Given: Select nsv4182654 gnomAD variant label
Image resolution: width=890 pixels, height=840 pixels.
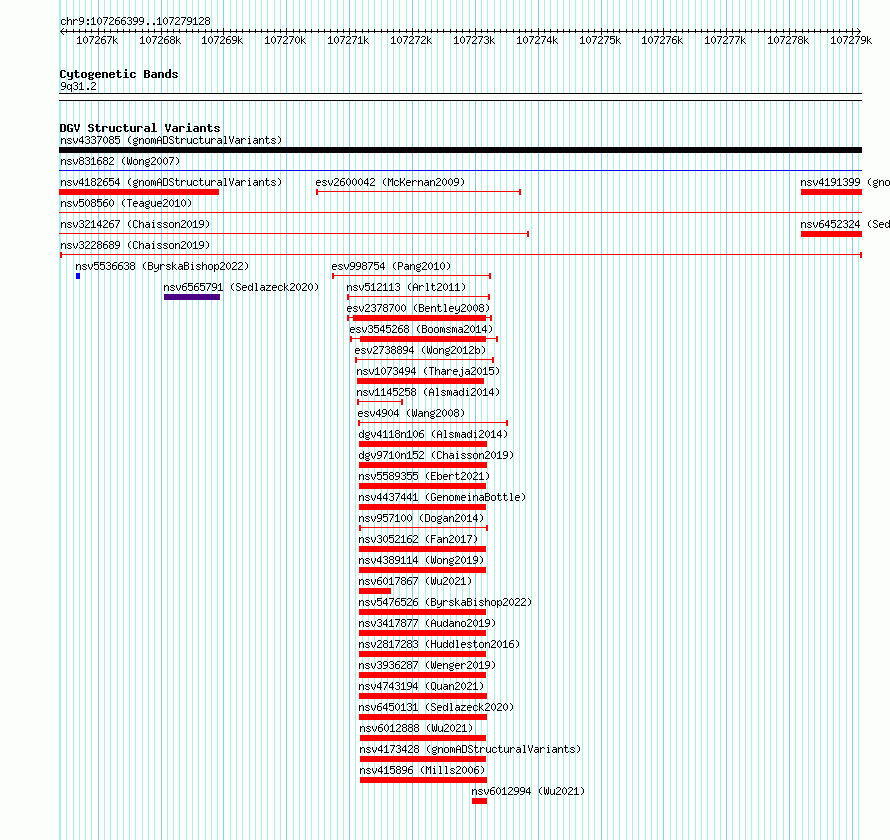Looking at the screenshot, I should 171,182.
